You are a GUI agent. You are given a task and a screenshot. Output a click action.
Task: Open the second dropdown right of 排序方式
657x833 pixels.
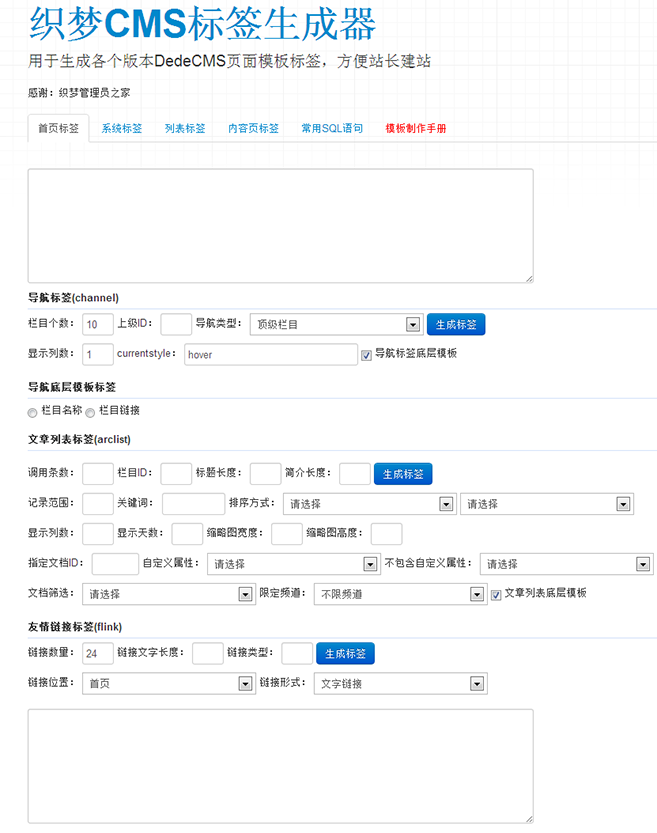coord(547,504)
